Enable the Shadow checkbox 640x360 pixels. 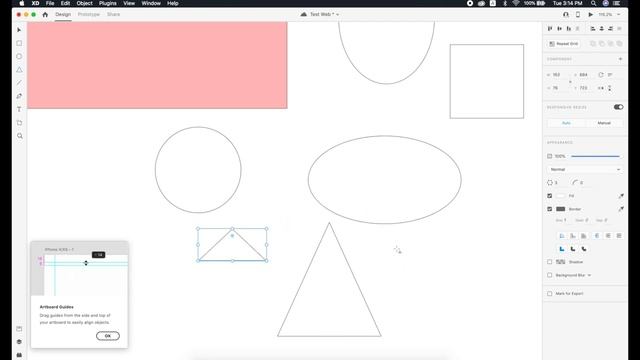point(549,262)
